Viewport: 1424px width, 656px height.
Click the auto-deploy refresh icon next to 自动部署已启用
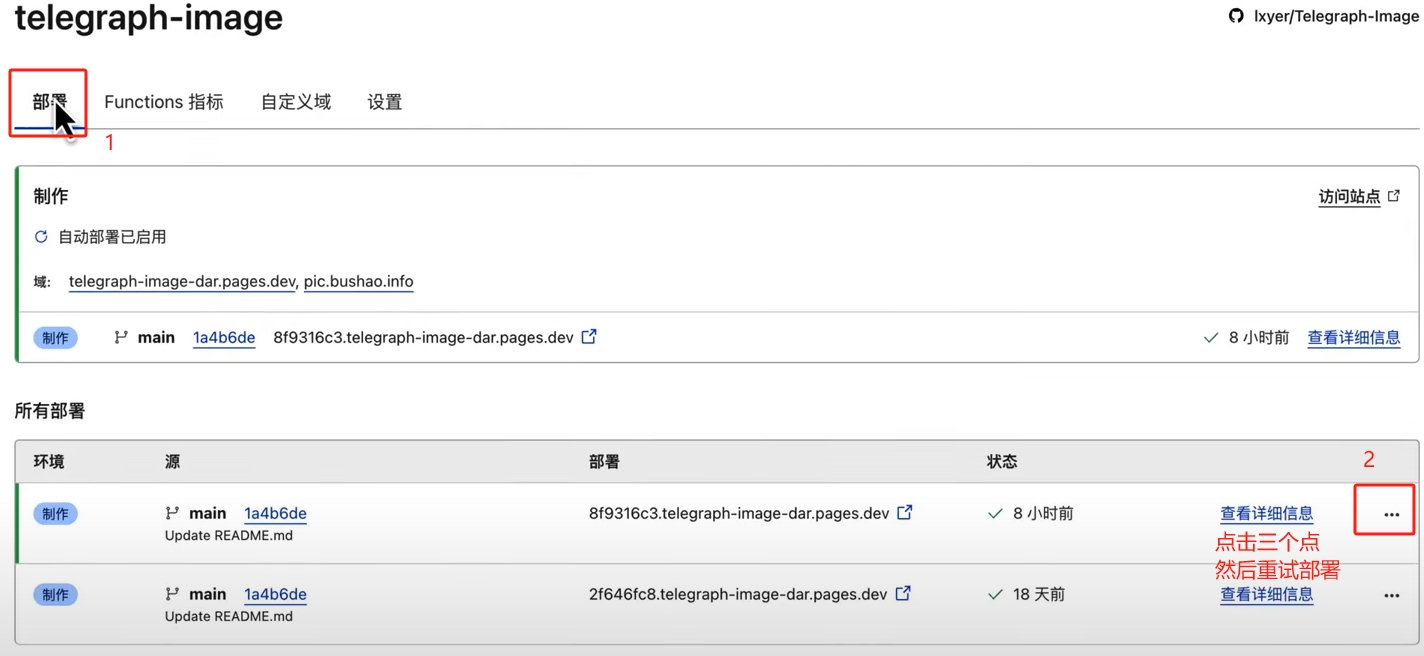click(41, 237)
